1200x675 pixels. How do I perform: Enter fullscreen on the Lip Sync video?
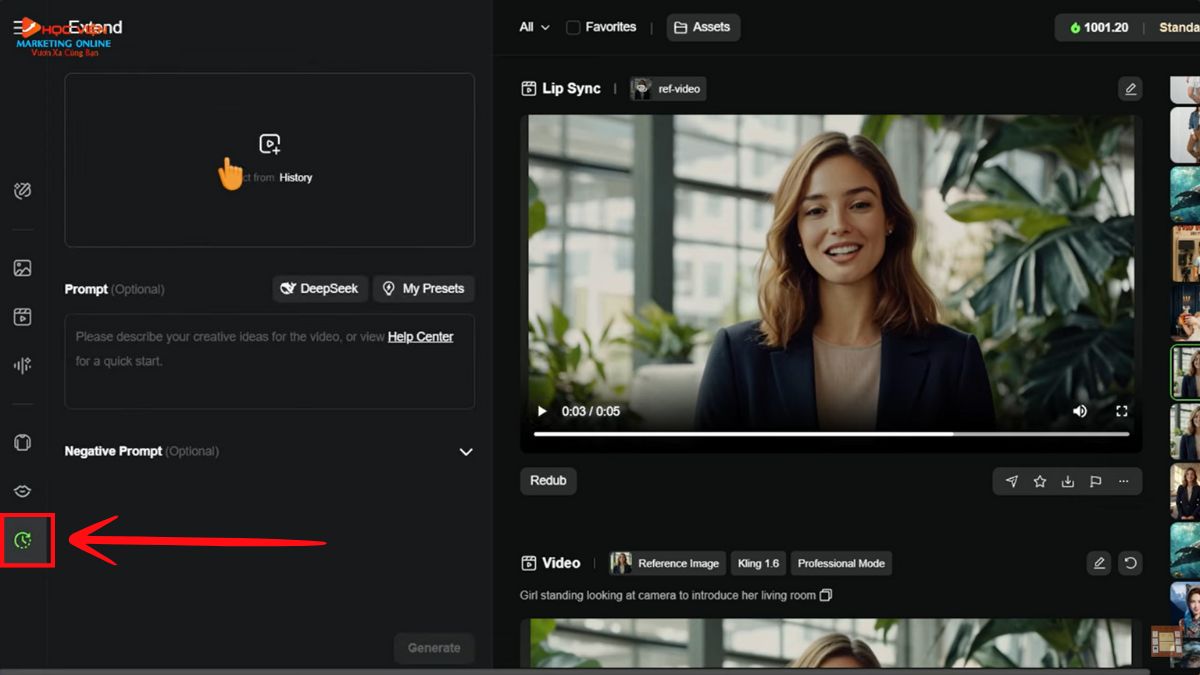point(1122,411)
